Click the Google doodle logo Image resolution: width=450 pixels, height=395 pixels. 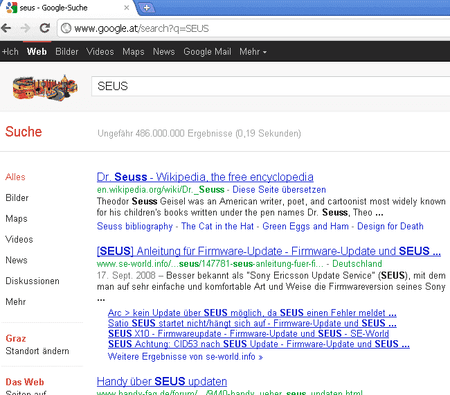45,87
